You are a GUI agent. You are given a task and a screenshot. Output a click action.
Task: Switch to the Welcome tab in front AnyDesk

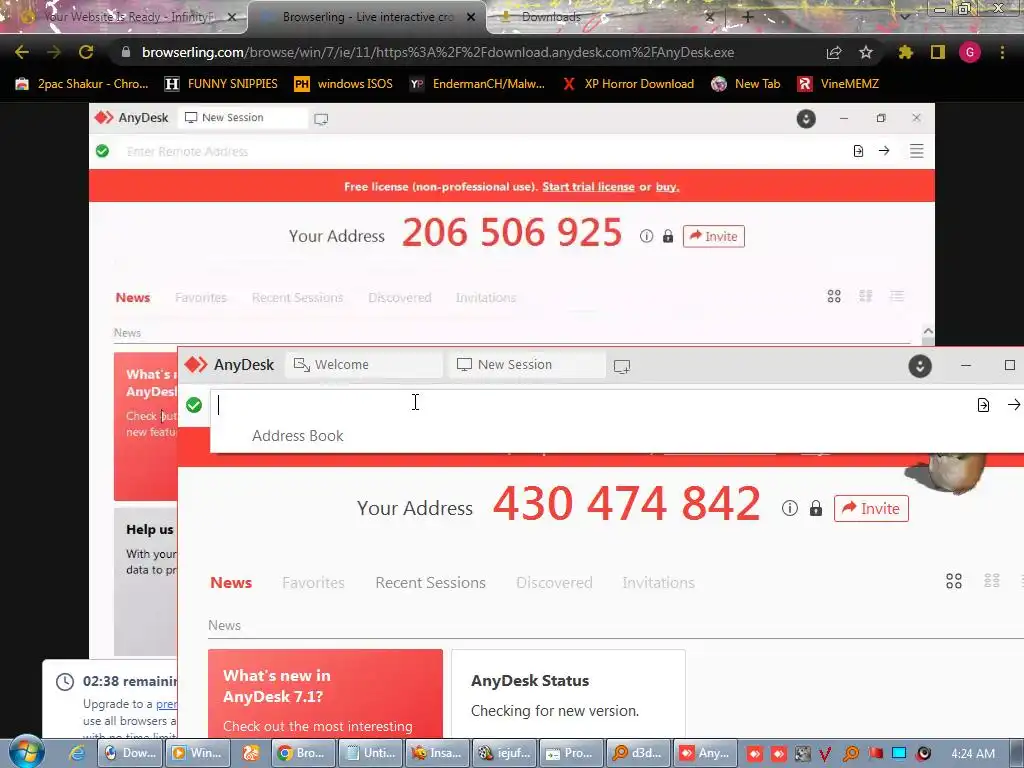pyautogui.click(x=364, y=364)
